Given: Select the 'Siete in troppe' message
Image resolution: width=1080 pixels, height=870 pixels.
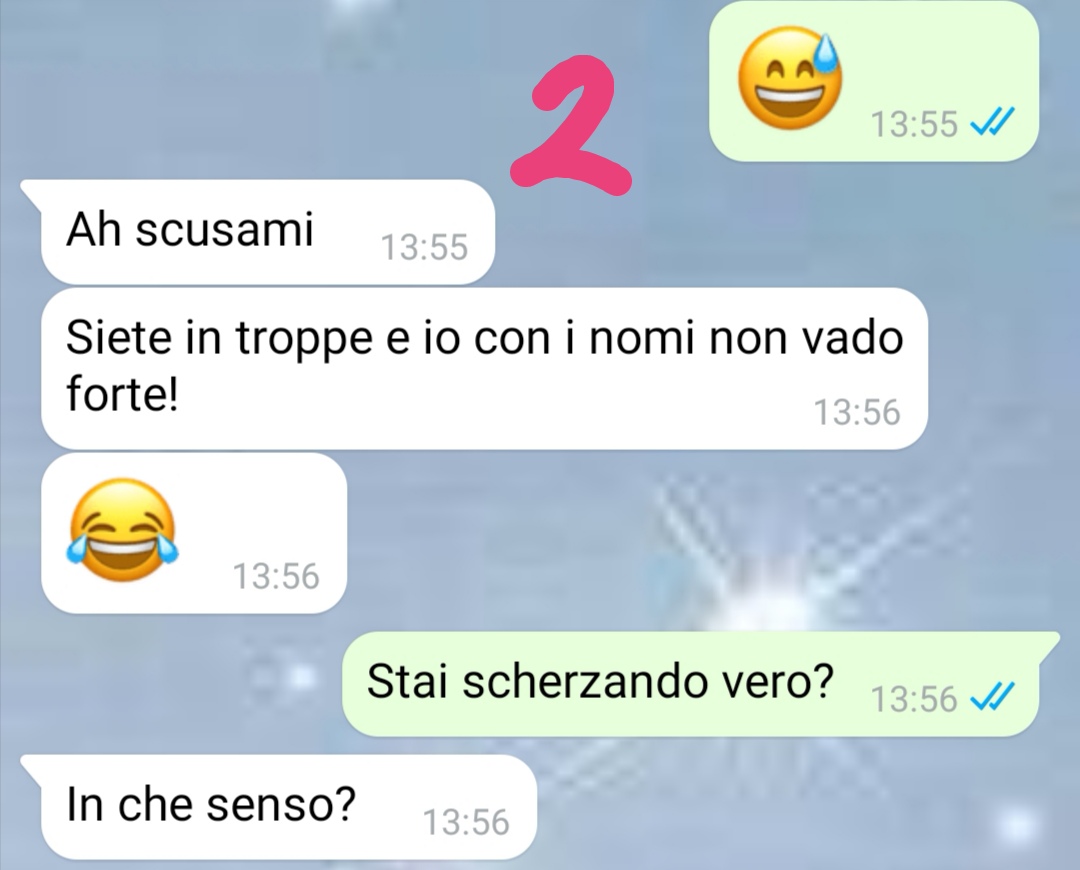Looking at the screenshot, I should click(484, 369).
